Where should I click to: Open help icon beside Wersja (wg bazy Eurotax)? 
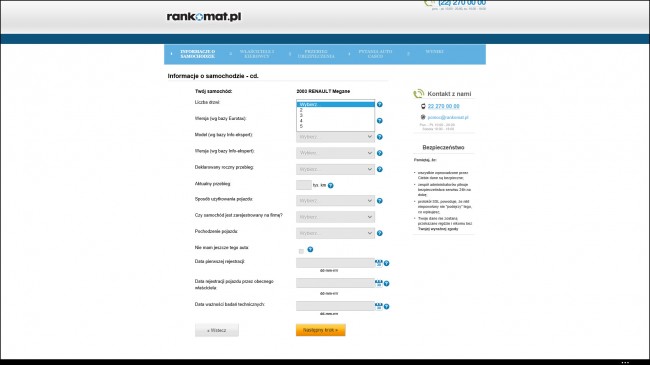pos(379,121)
